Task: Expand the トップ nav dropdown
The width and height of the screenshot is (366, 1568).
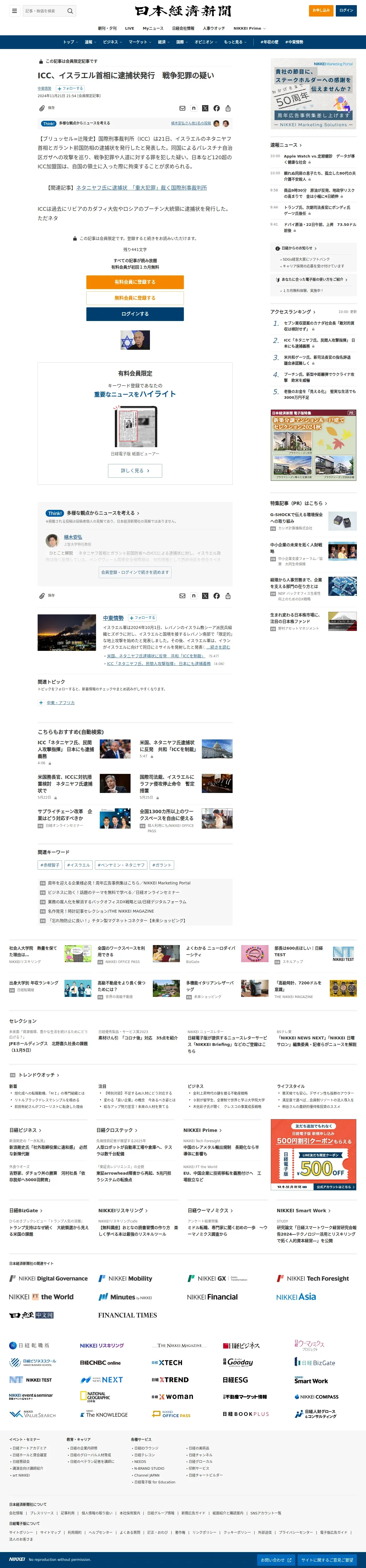Action: 70,42
